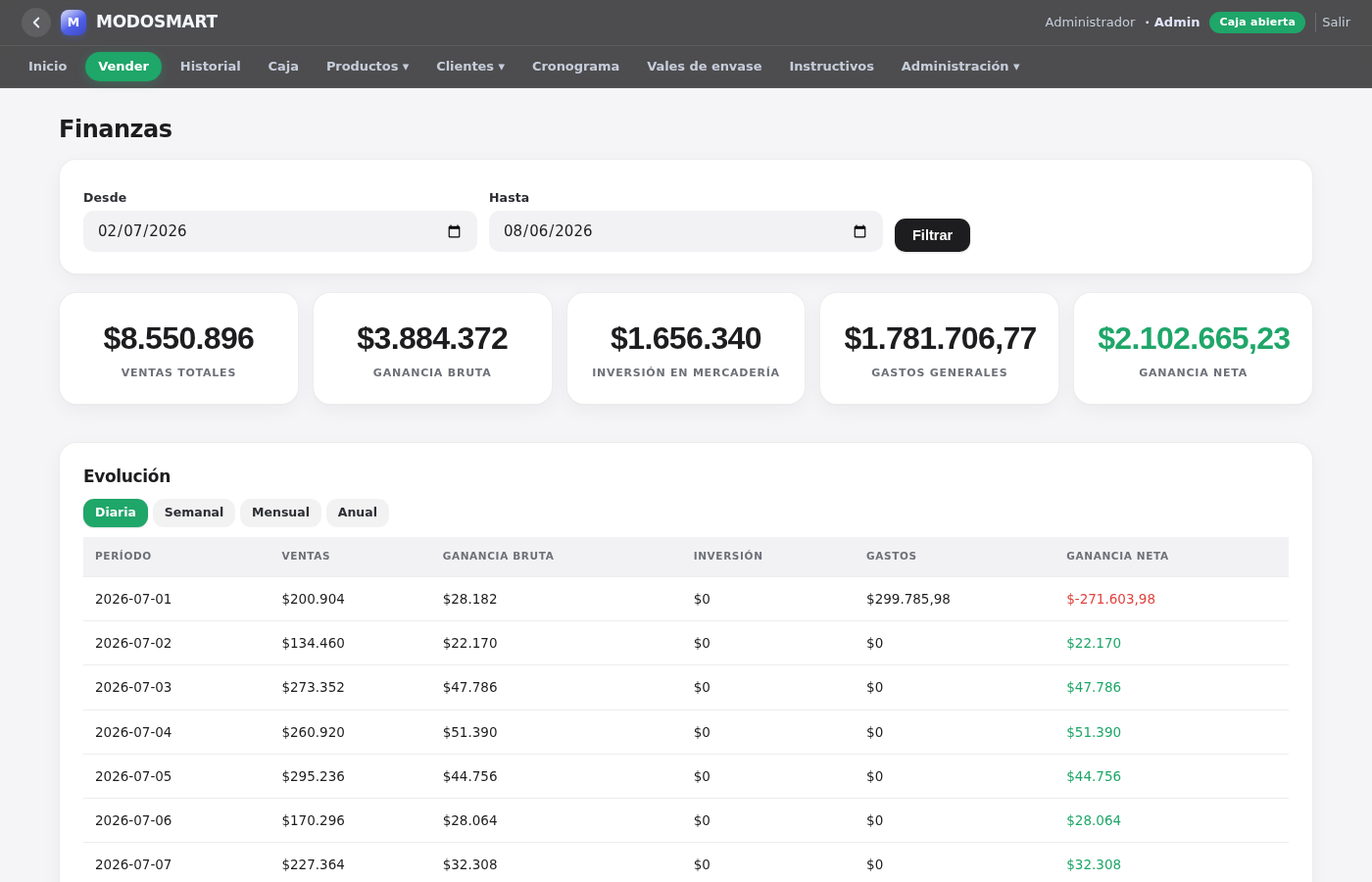The height and width of the screenshot is (882, 1372).
Task: Select the Diaria evolution view
Action: pyautogui.click(x=116, y=513)
